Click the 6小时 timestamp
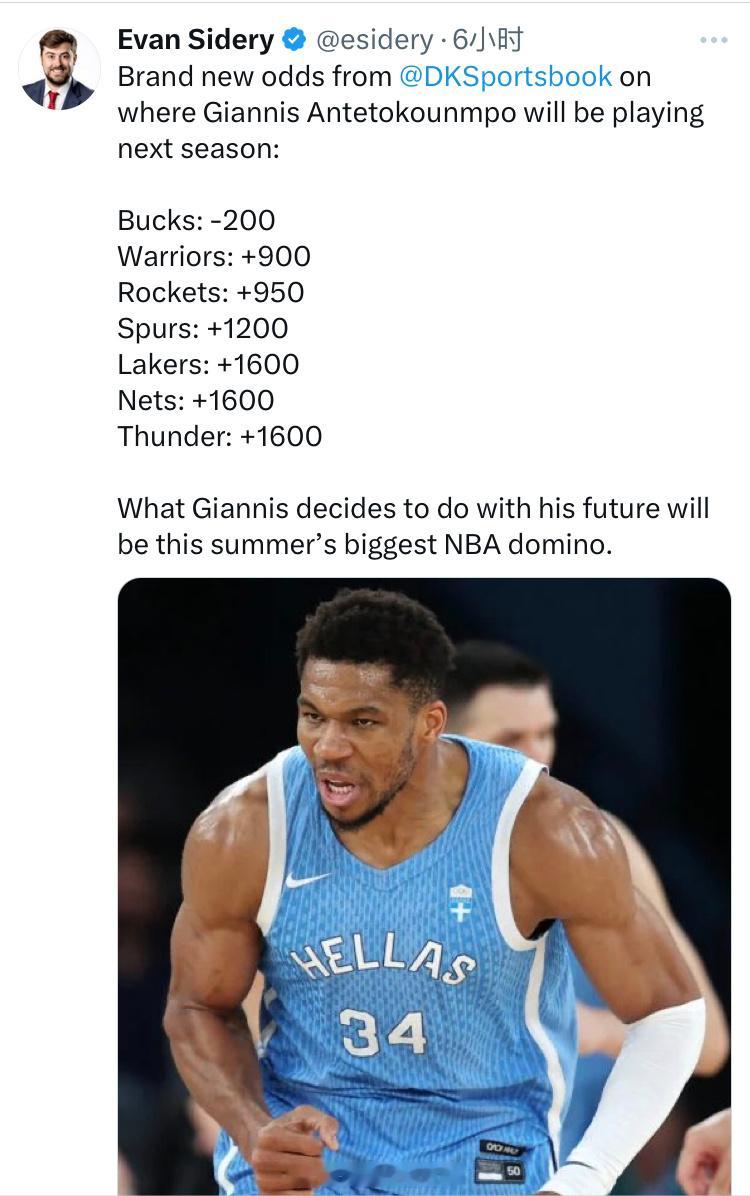 click(x=488, y=40)
